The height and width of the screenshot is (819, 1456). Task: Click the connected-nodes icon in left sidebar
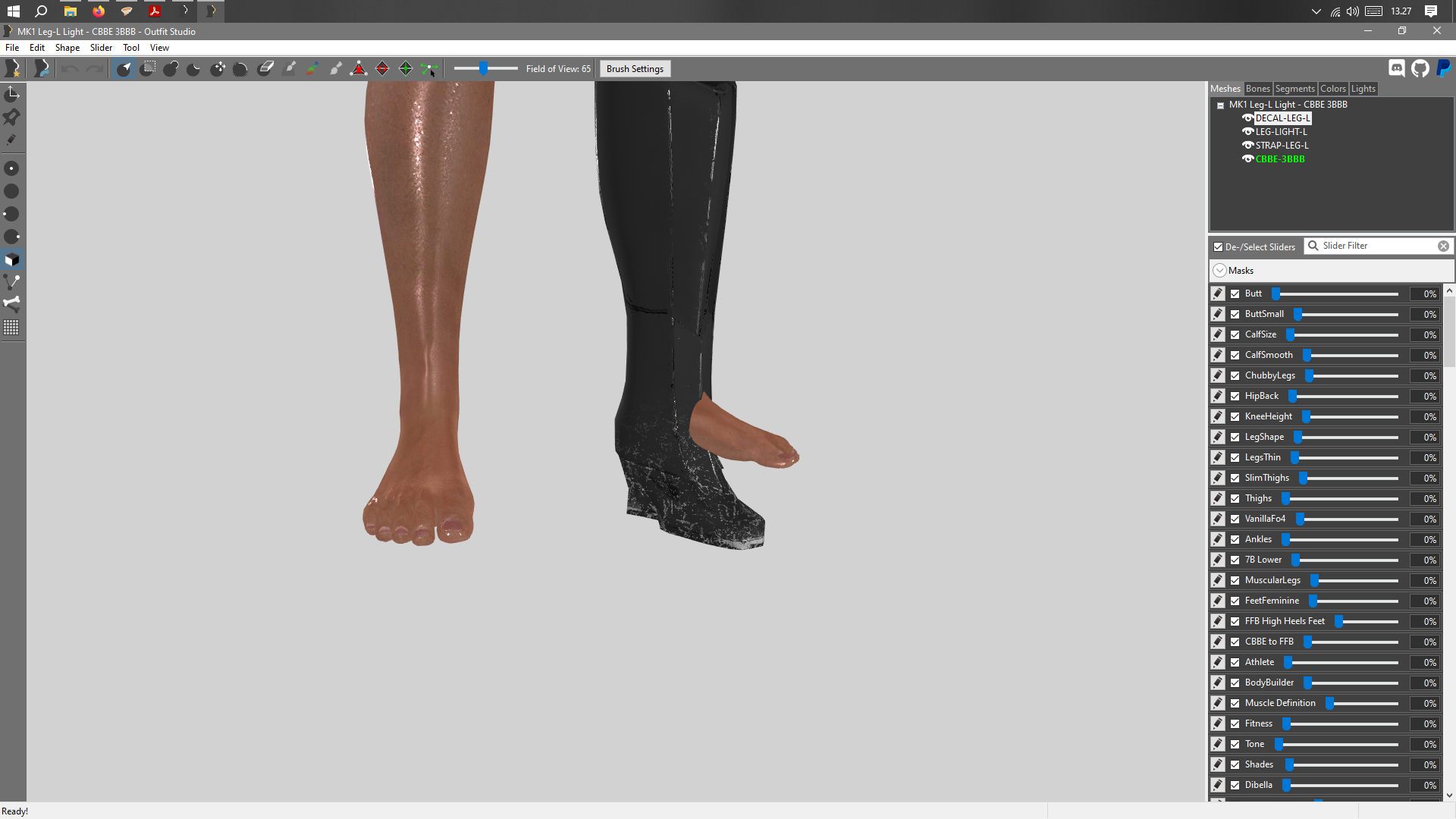pyautogui.click(x=12, y=282)
